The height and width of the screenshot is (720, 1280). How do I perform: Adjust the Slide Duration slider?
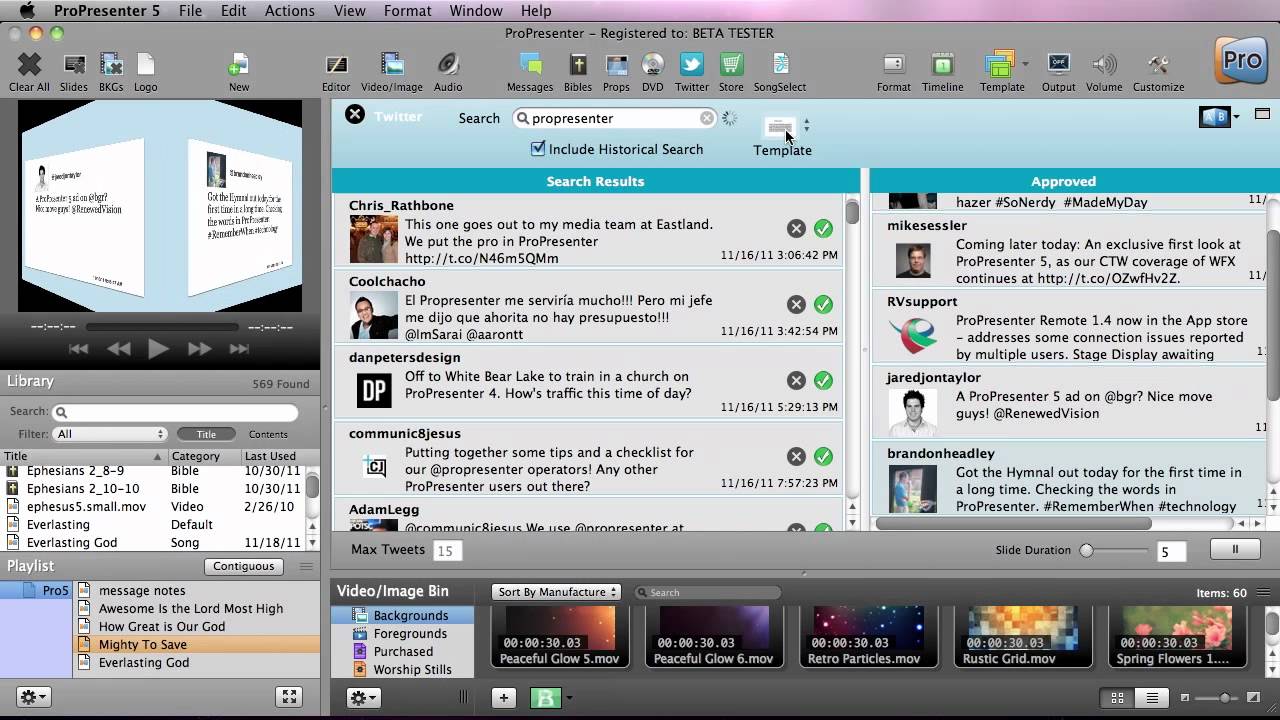1114,550
